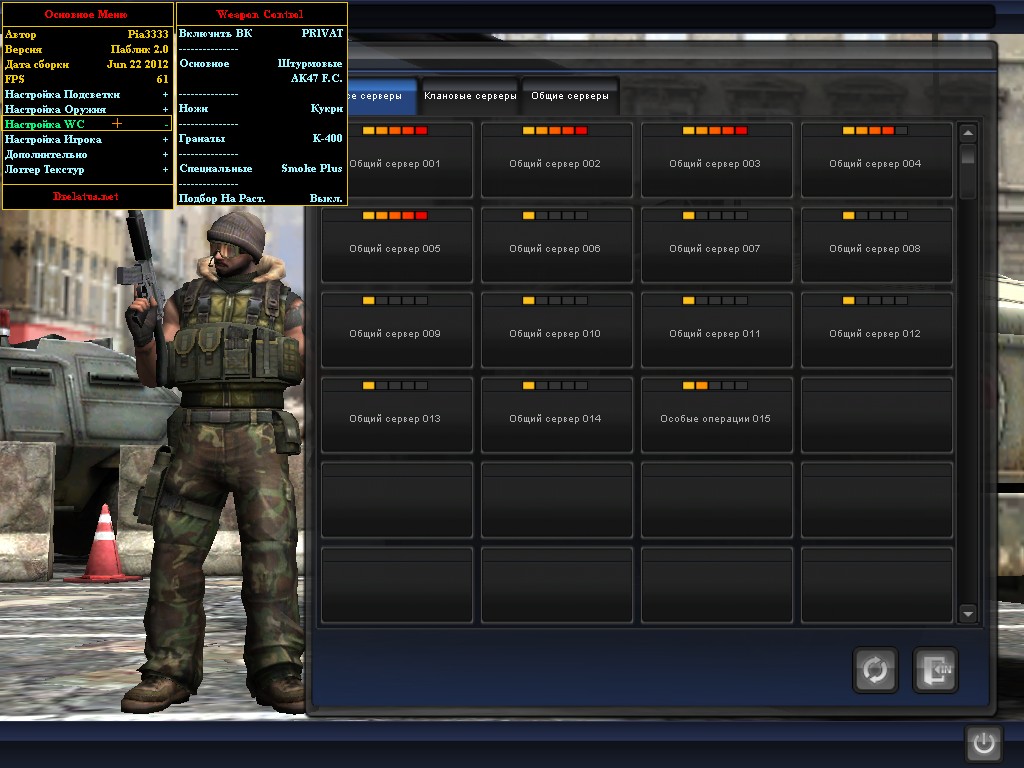Click the power exit icon
1024x768 pixels.
[984, 743]
